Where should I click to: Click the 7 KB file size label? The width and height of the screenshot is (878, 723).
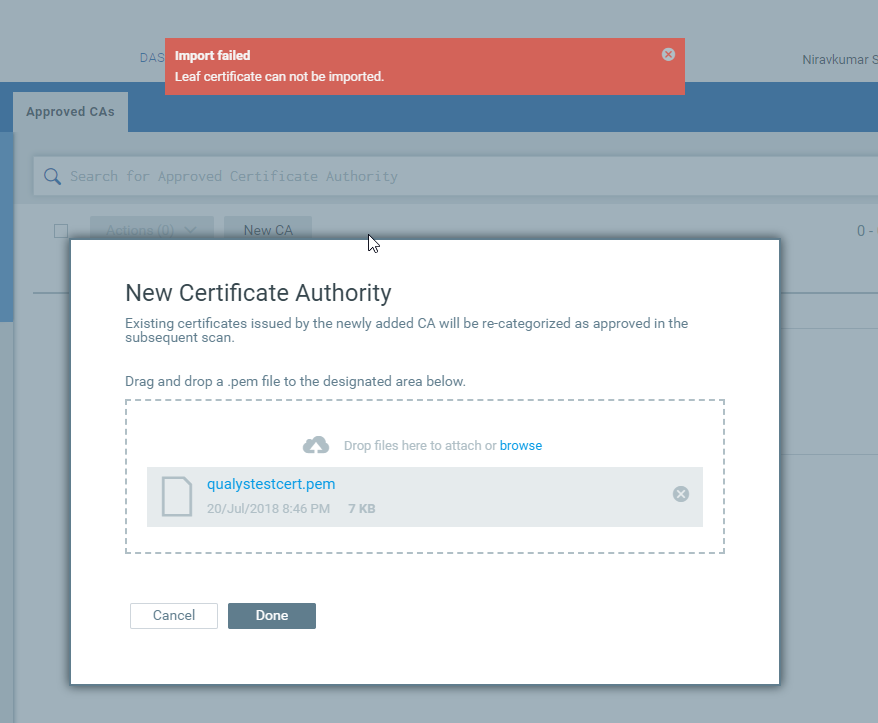coord(361,509)
